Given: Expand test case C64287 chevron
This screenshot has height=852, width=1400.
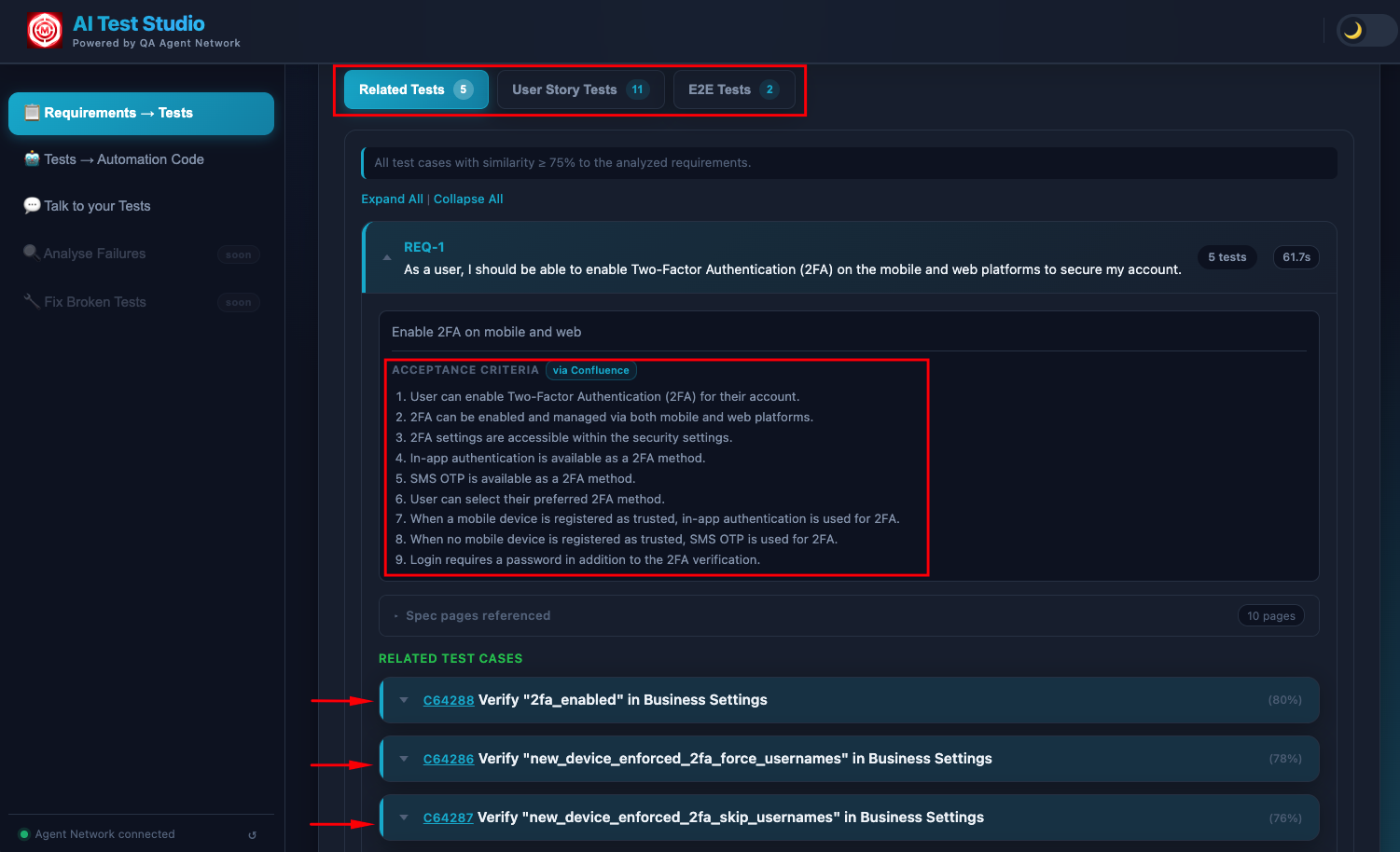Looking at the screenshot, I should 404,818.
